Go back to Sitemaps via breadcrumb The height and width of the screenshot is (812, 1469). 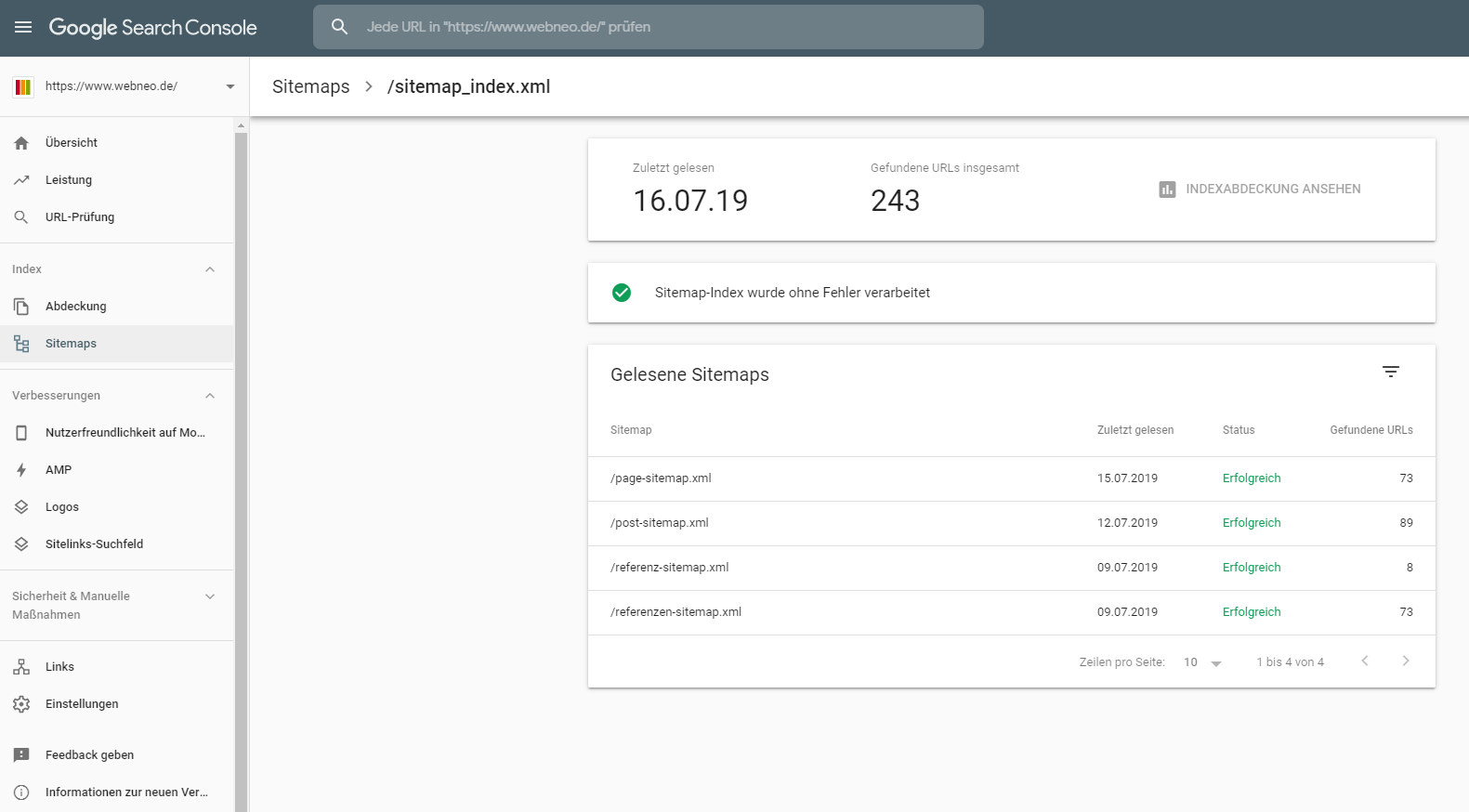click(310, 86)
